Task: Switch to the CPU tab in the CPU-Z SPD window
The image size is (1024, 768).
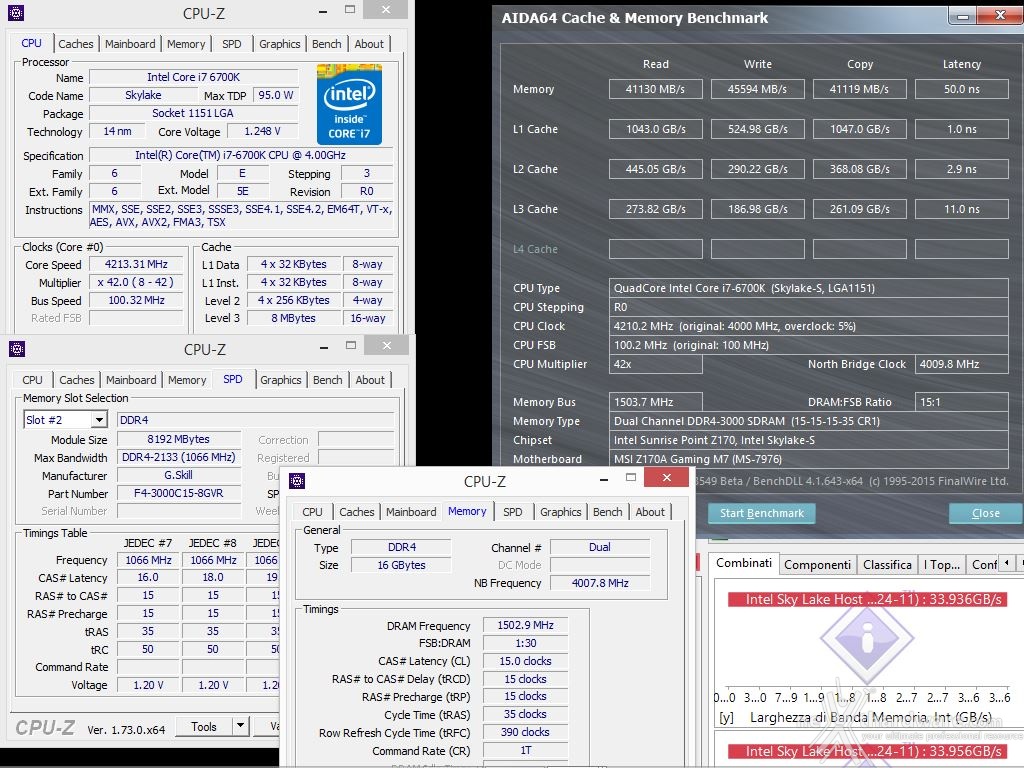Action: point(33,380)
